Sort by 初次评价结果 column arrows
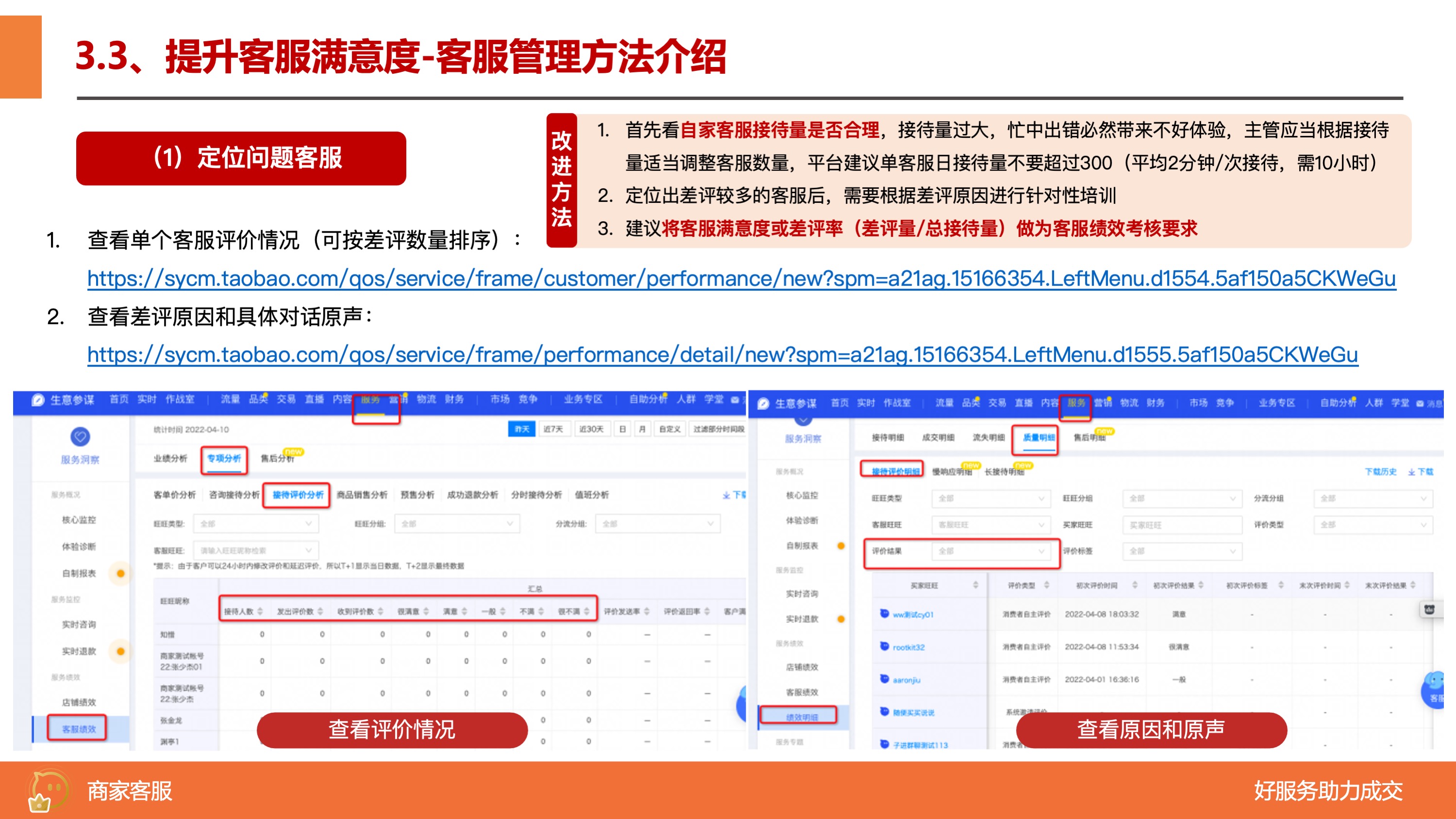Image resolution: width=1456 pixels, height=819 pixels. click(1201, 585)
